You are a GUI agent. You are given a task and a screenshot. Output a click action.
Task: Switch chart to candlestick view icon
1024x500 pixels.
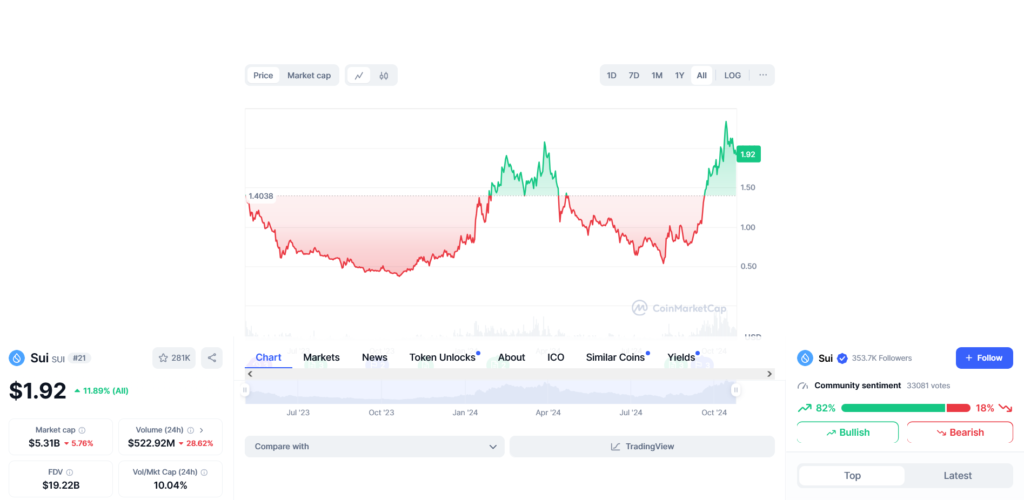pyautogui.click(x=384, y=75)
